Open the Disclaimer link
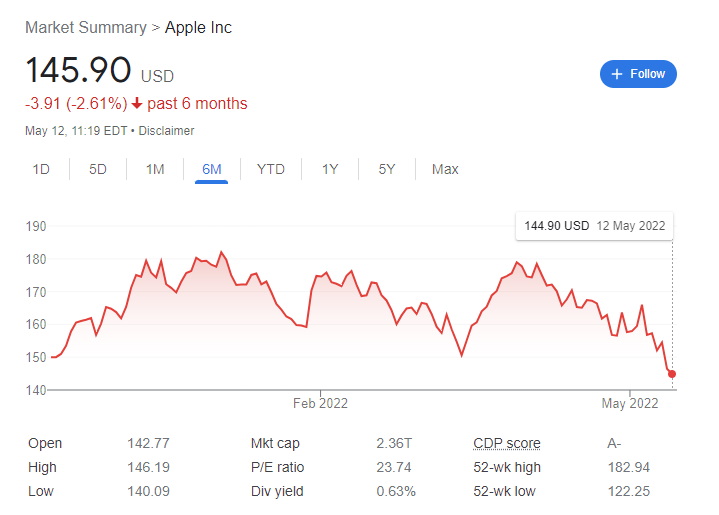 click(166, 131)
